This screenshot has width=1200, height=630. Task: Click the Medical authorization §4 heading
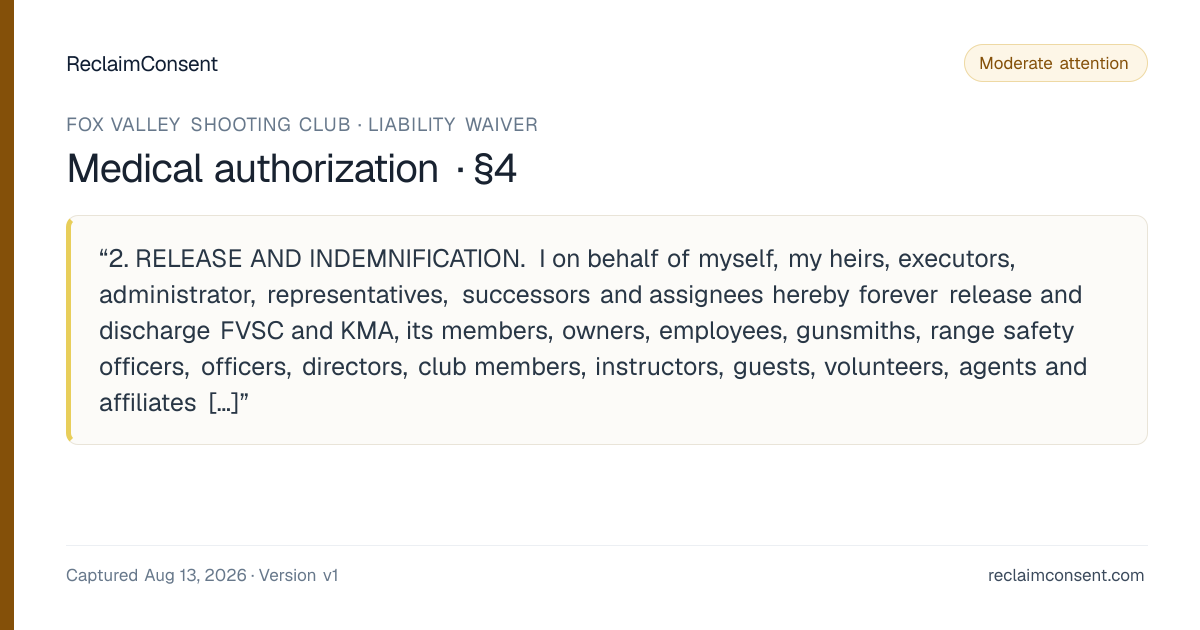(x=291, y=169)
